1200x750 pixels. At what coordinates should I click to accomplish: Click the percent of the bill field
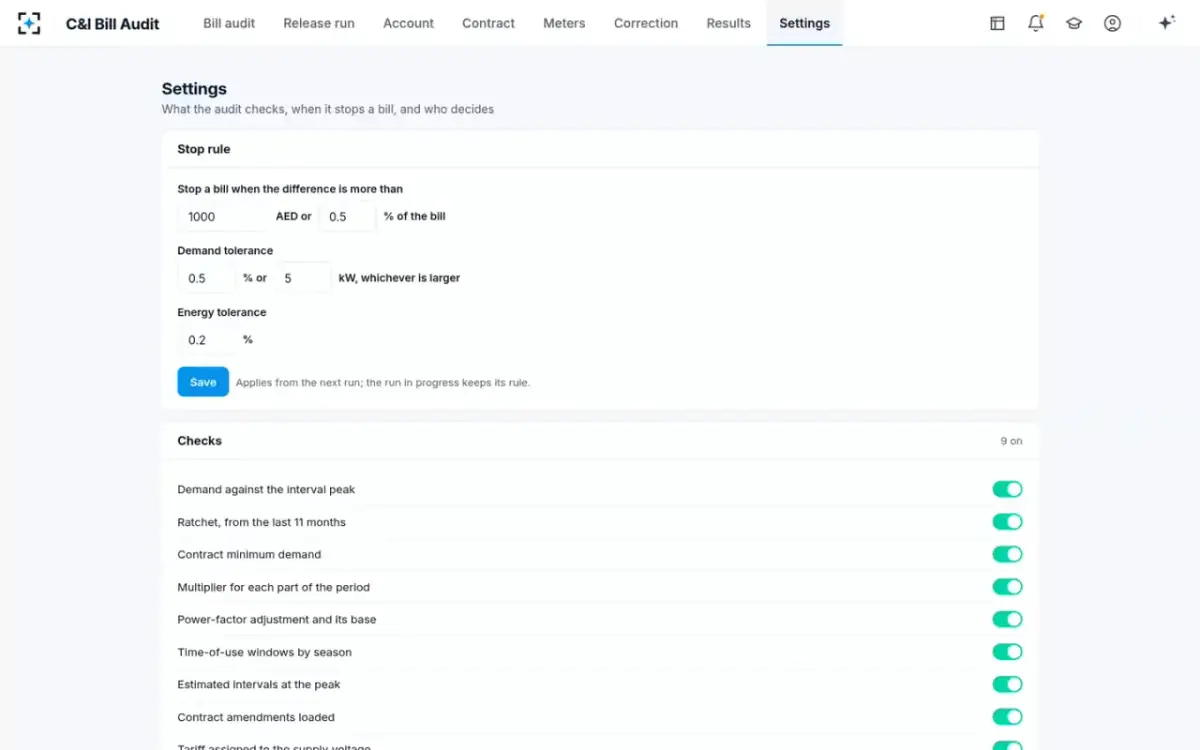(347, 216)
